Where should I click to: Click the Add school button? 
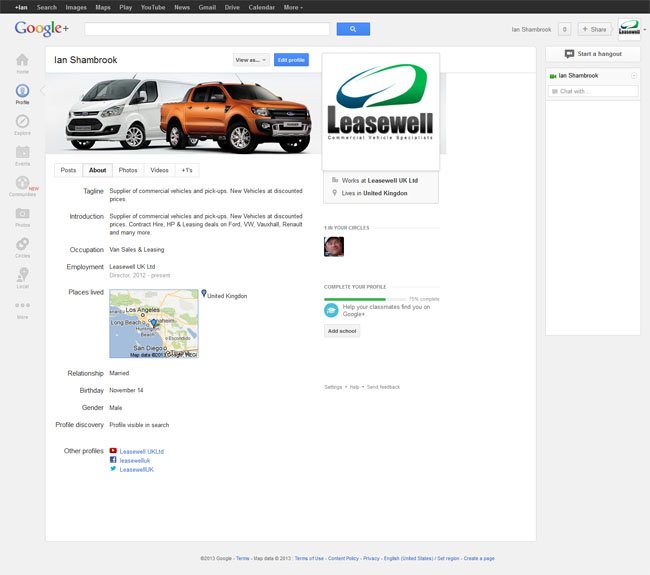[x=342, y=331]
